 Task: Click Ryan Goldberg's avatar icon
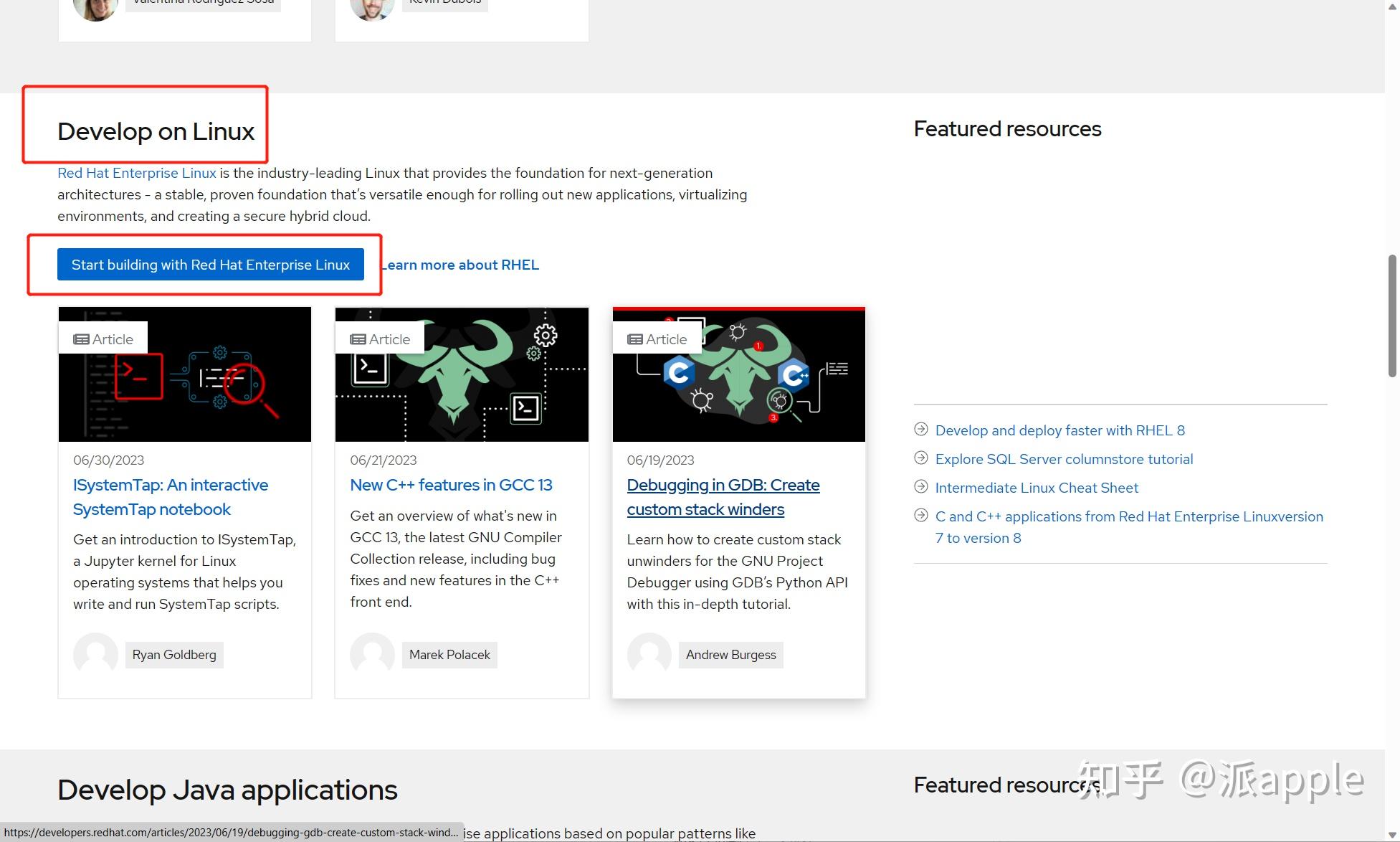95,654
